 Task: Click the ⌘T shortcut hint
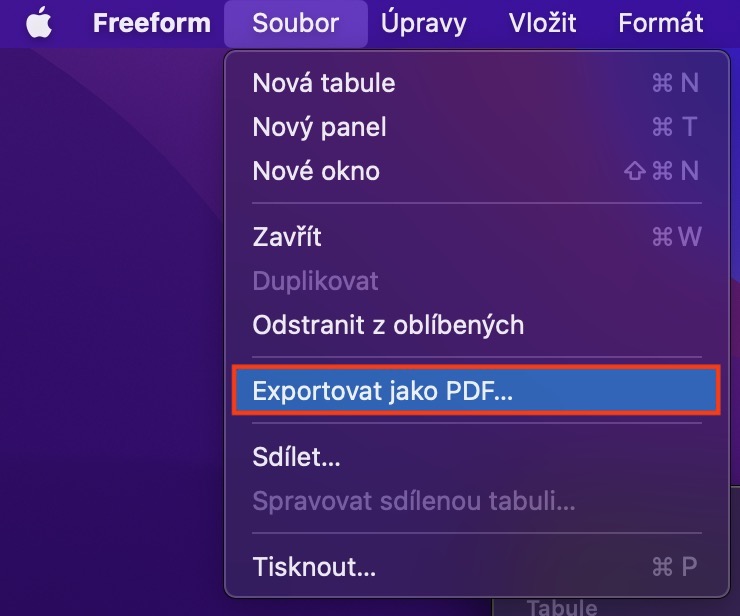(x=675, y=127)
